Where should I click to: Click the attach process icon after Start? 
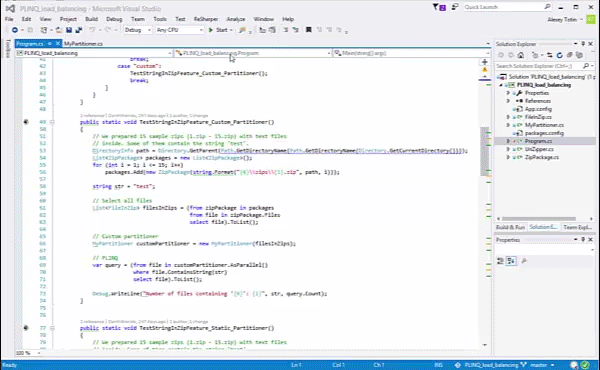(242, 30)
